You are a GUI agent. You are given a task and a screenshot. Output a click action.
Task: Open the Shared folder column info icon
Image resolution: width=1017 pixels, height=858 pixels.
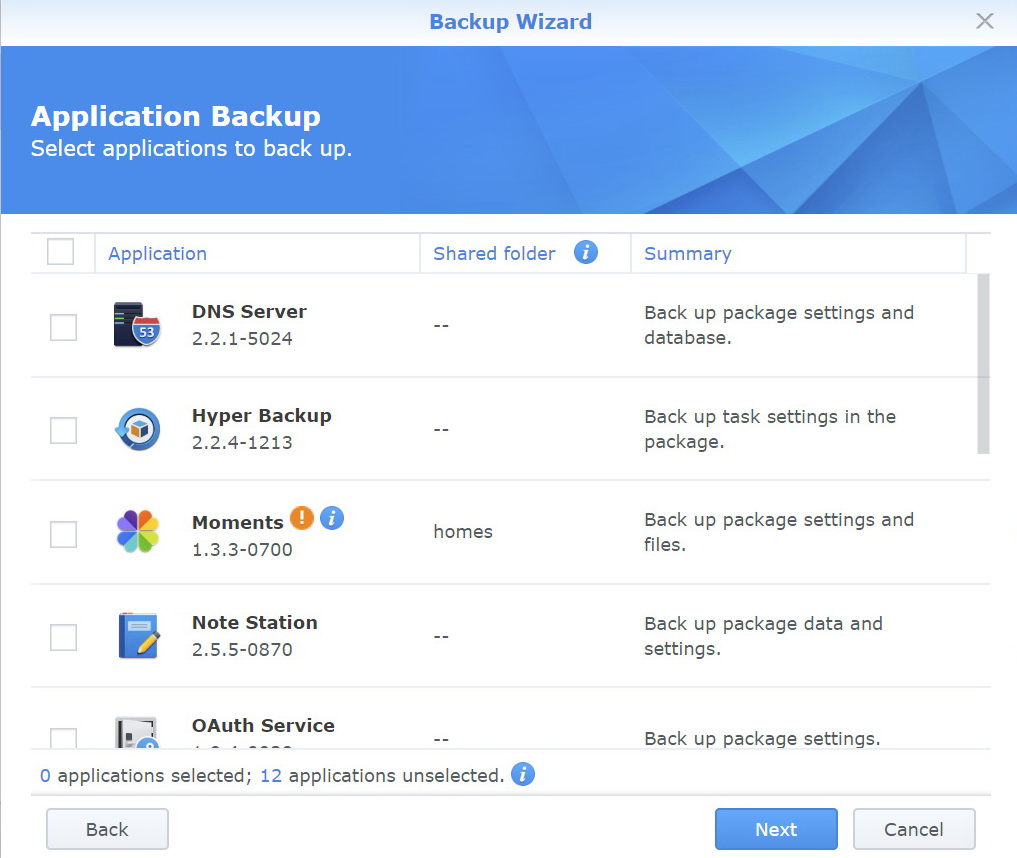[586, 252]
